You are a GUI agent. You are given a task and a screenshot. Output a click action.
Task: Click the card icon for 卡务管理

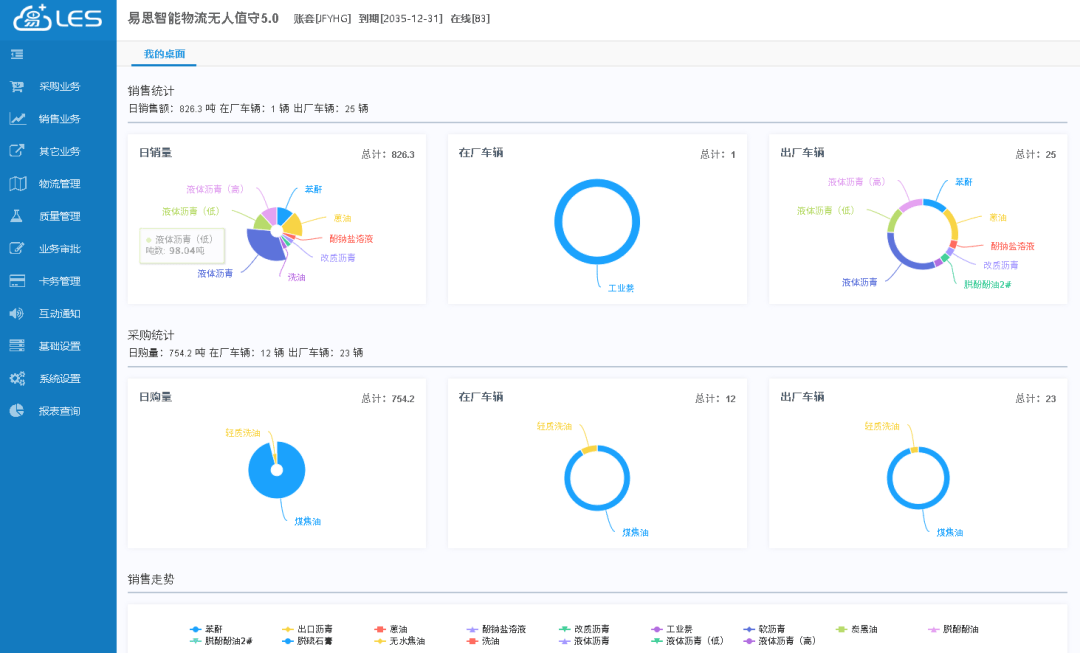(x=17, y=281)
